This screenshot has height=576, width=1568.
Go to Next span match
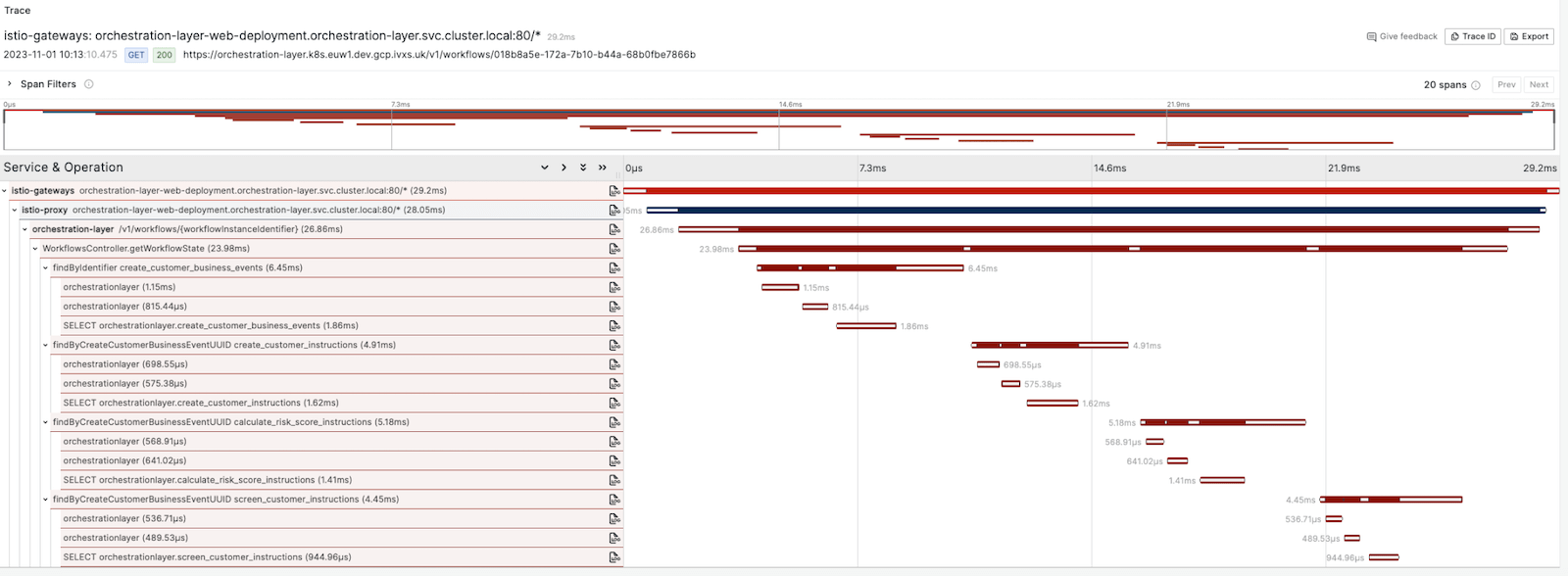(x=1539, y=85)
